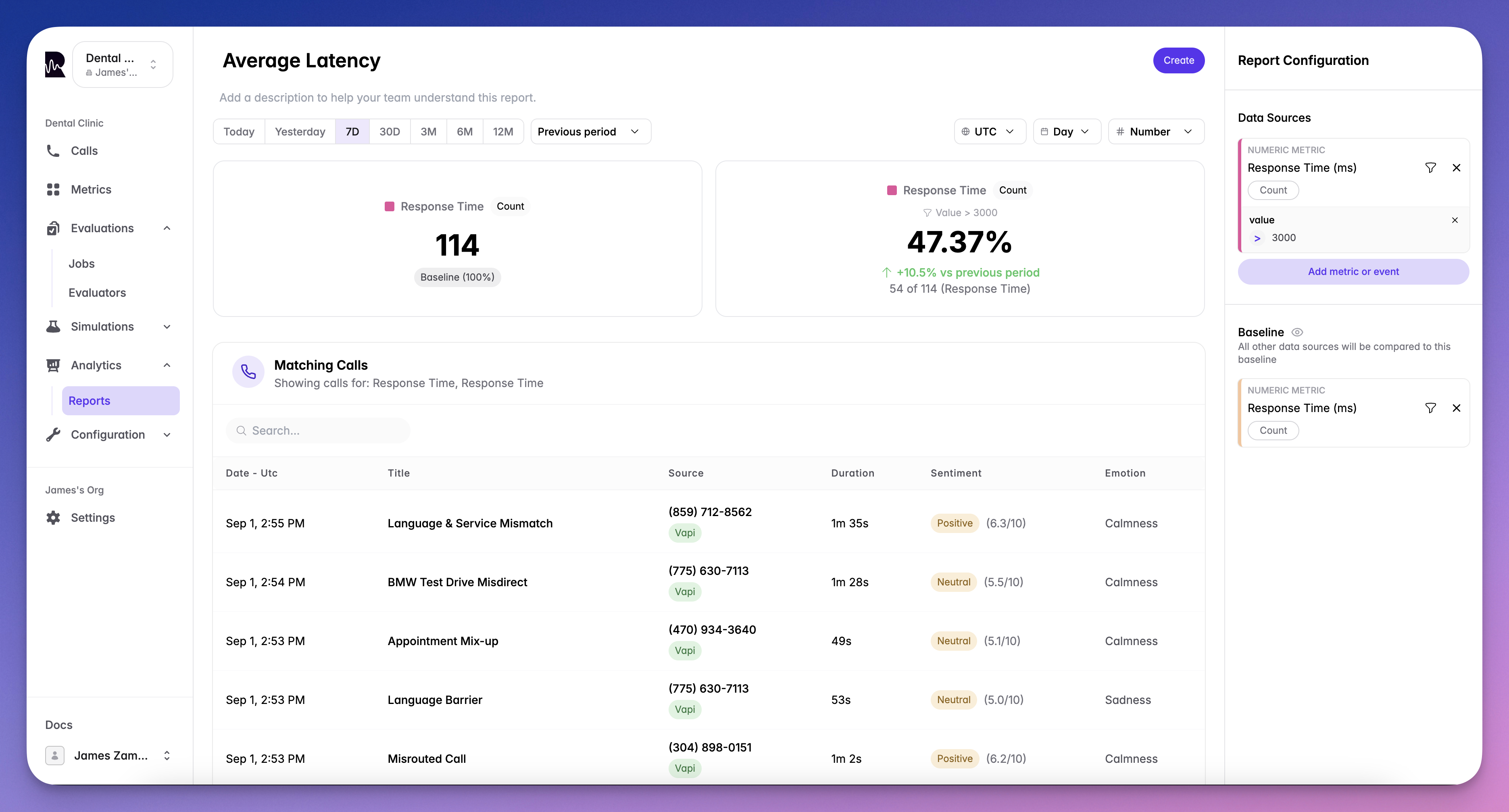This screenshot has height=812, width=1509.
Task: Focus the Matching Calls search field
Action: pos(319,431)
